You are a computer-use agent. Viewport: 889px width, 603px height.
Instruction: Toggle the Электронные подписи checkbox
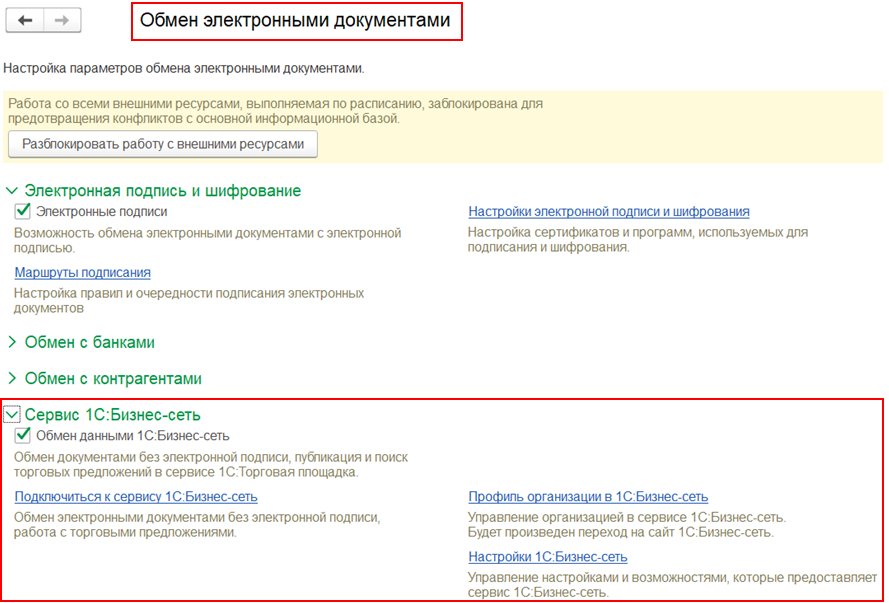[23, 211]
